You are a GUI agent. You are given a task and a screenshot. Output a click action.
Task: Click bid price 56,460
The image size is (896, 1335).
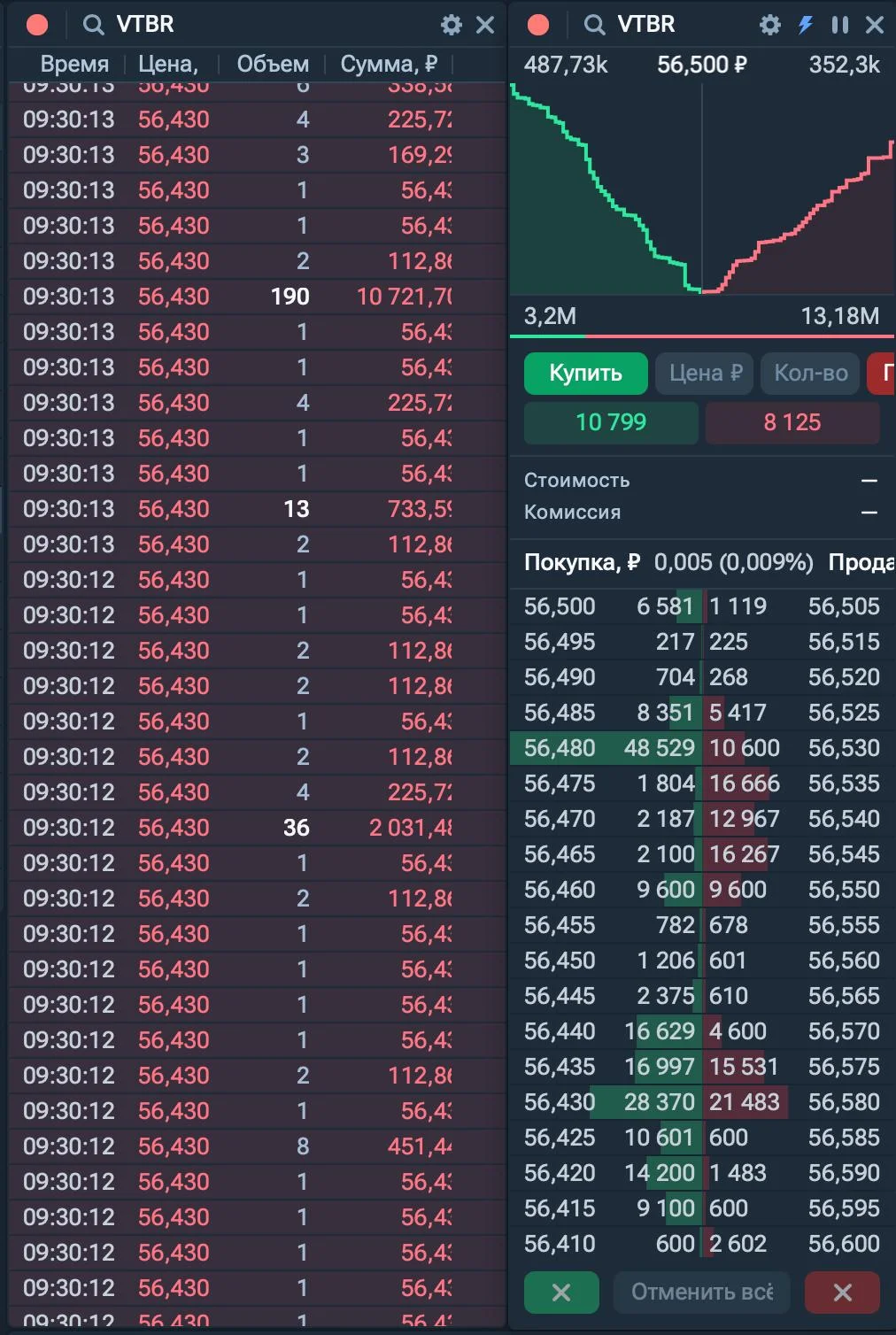pyautogui.click(x=560, y=890)
